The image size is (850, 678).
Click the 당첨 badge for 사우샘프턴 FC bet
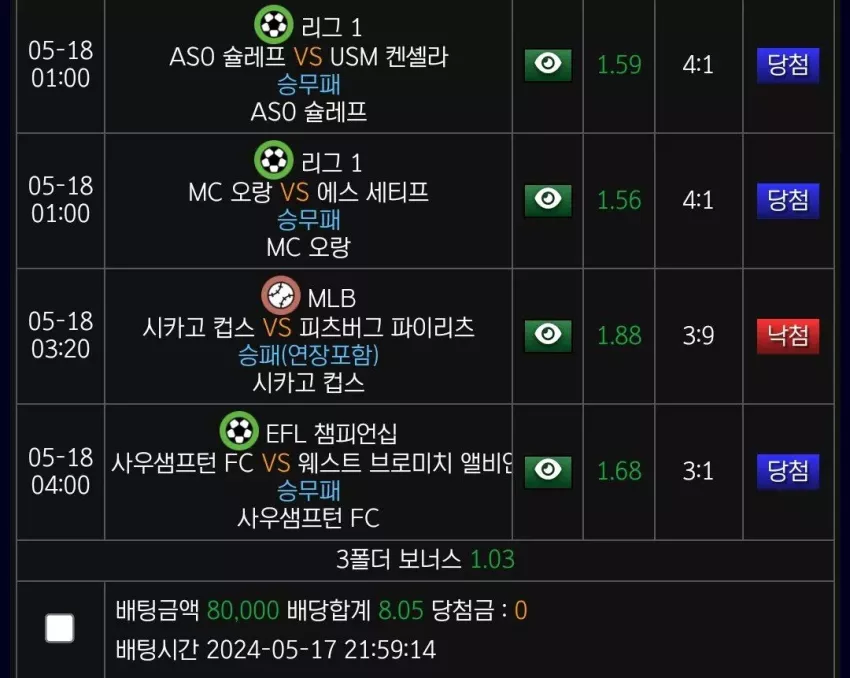click(788, 472)
